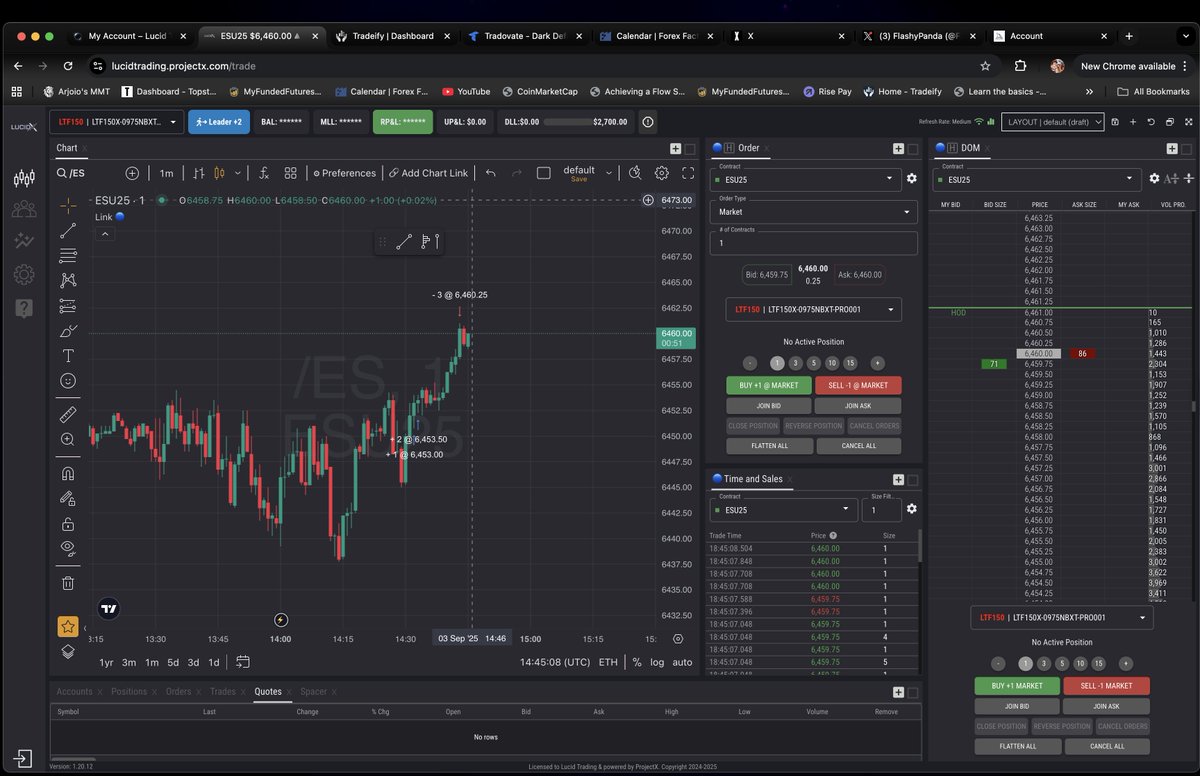Click the number of Contracts input field
The image size is (1200, 776).
814,243
